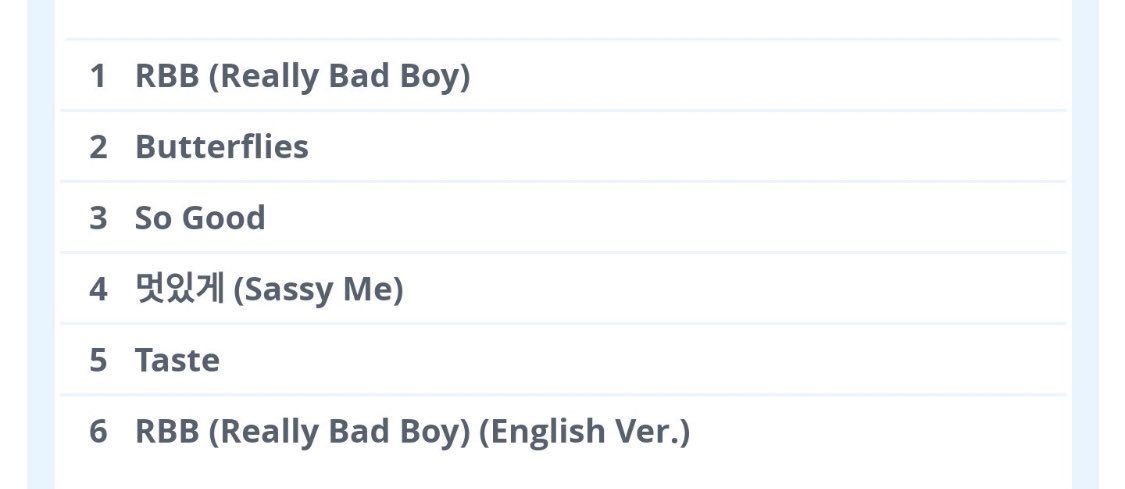The image size is (1125, 489).
Task: Click the Korean text 멋있게
Action: pyautogui.click(x=178, y=289)
